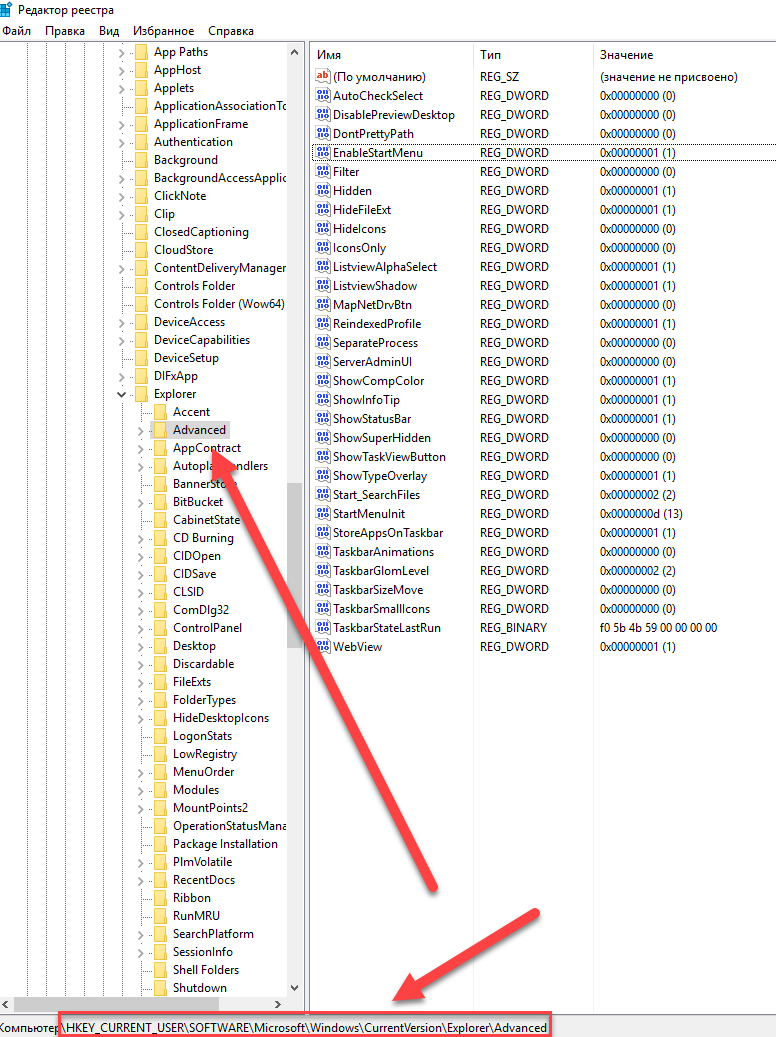The height and width of the screenshot is (1037, 776).
Task: Expand the FileExts key node
Action: click(x=140, y=682)
